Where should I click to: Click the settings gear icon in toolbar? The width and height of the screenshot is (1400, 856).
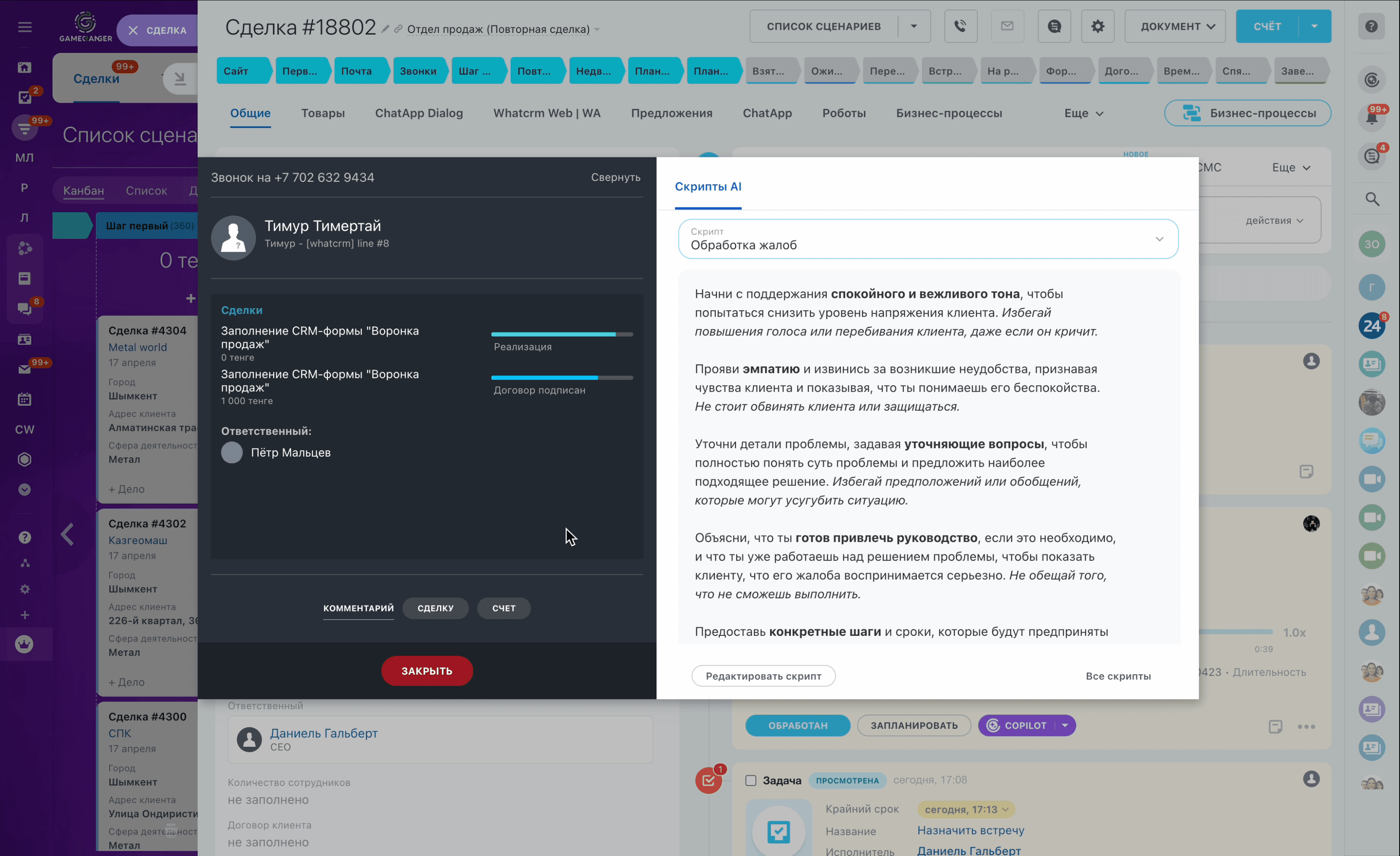coord(1098,26)
